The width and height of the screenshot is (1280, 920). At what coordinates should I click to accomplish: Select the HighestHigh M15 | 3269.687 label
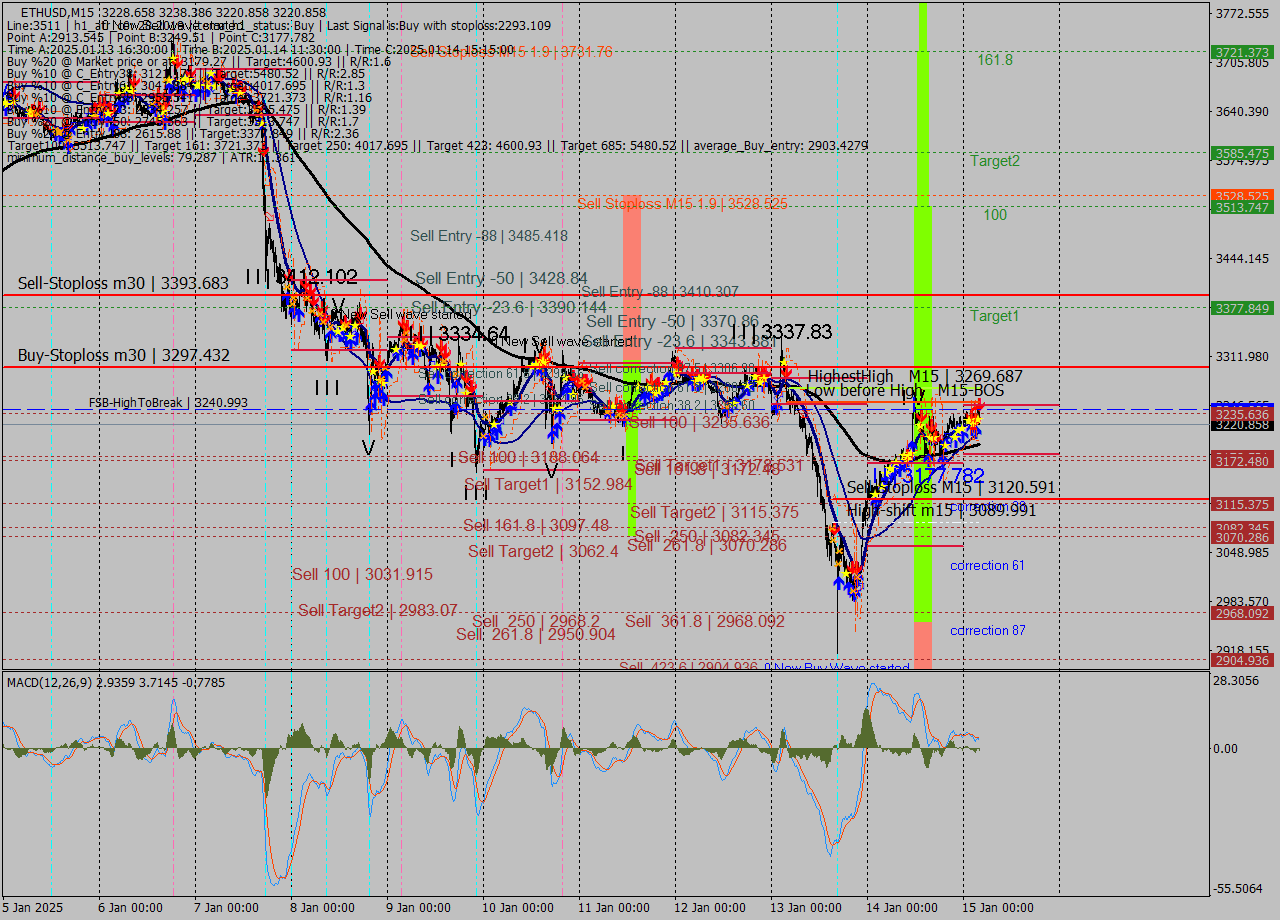915,376
